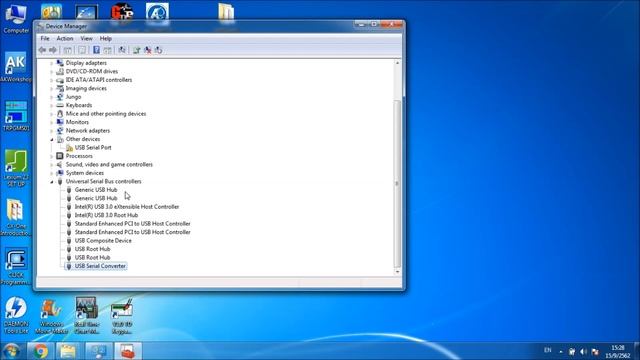Click Scan for hardware changes toolbar icon
640x360 pixels.
click(x=122, y=50)
